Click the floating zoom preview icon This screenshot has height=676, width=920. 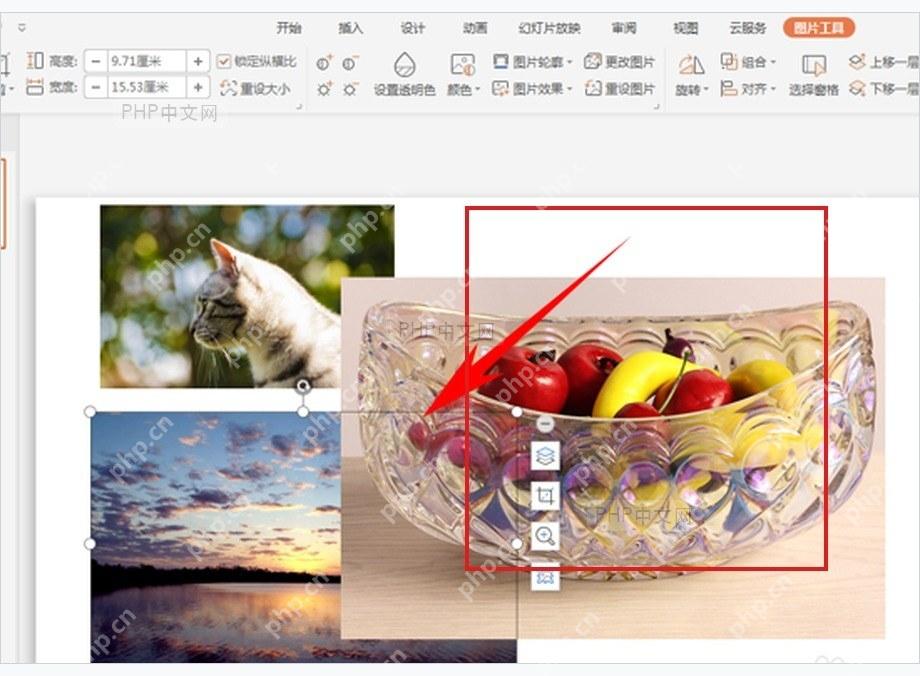click(545, 536)
